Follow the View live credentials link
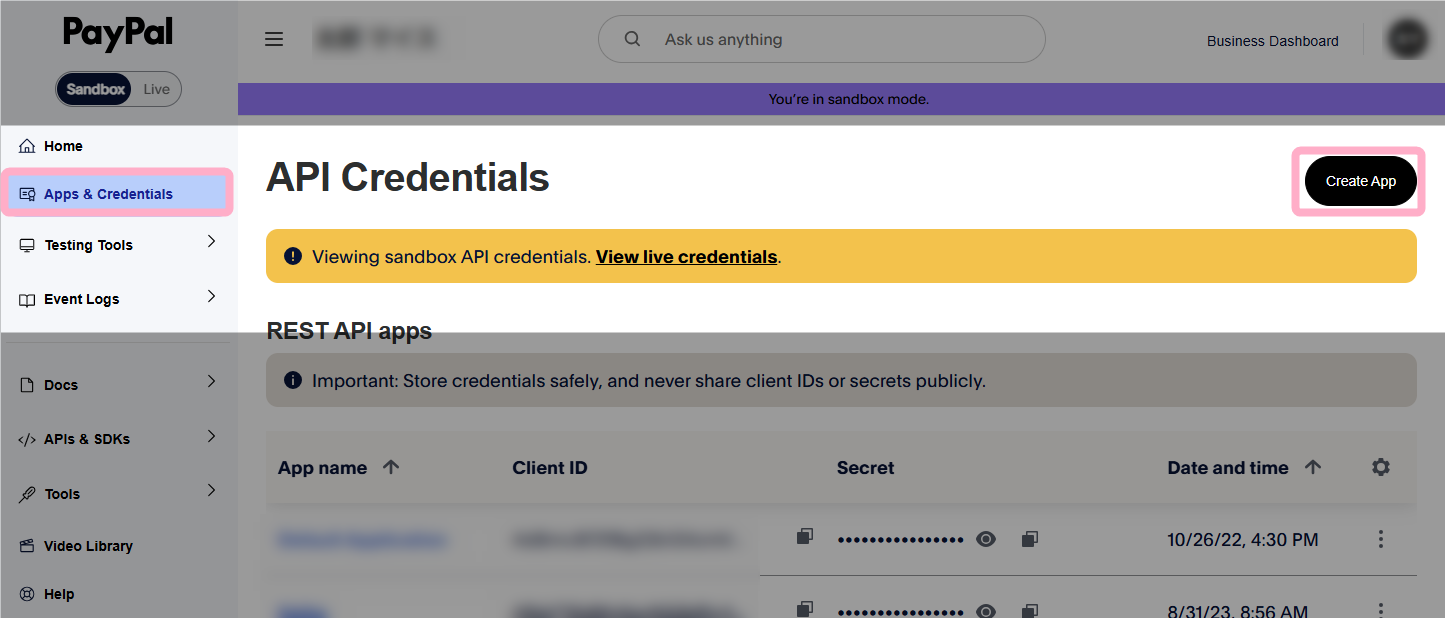 click(x=686, y=257)
